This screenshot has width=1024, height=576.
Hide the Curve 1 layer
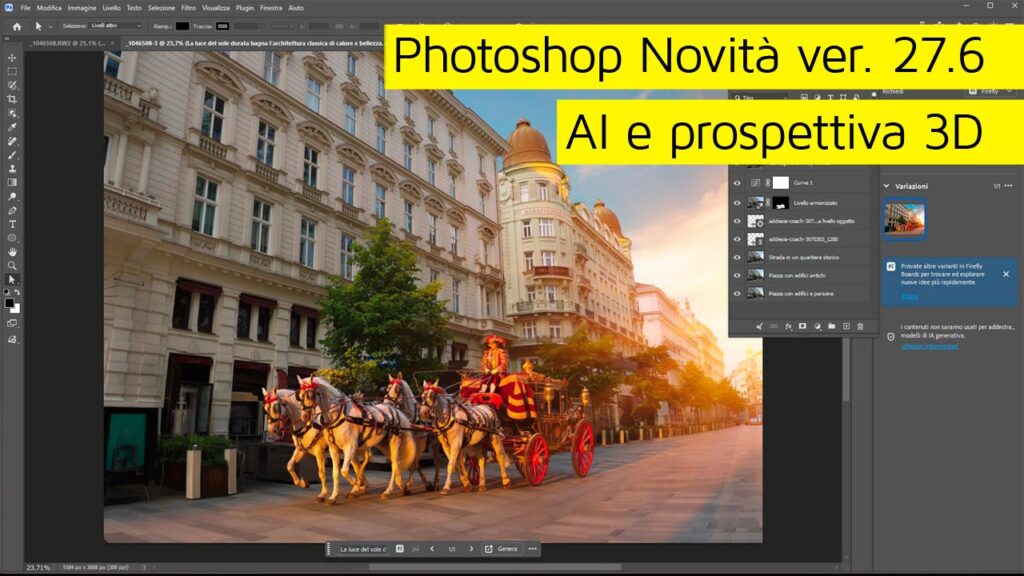(737, 184)
